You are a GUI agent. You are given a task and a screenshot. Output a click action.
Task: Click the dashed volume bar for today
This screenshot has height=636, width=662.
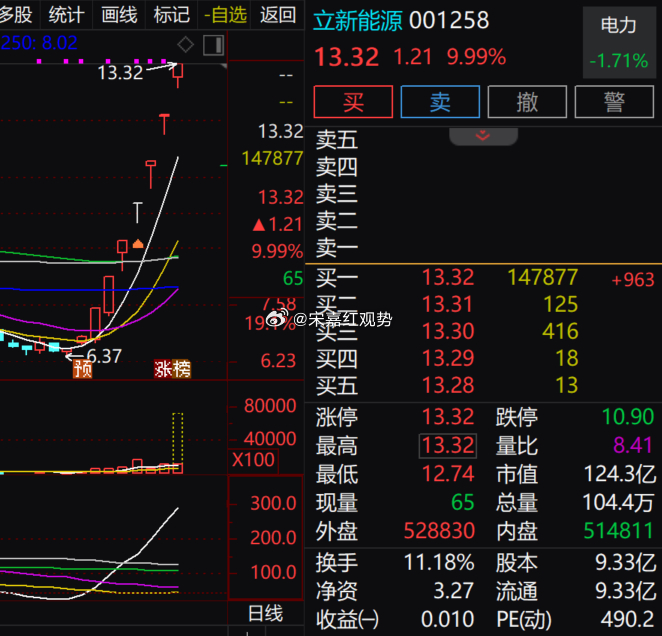(x=178, y=439)
